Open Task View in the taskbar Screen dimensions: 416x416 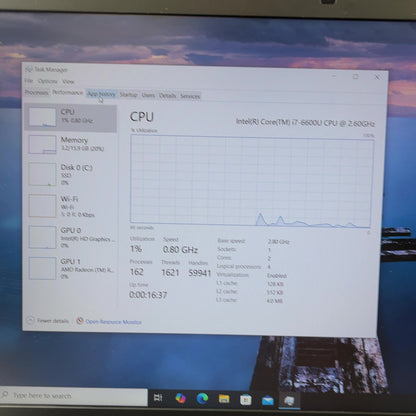[x=158, y=397]
